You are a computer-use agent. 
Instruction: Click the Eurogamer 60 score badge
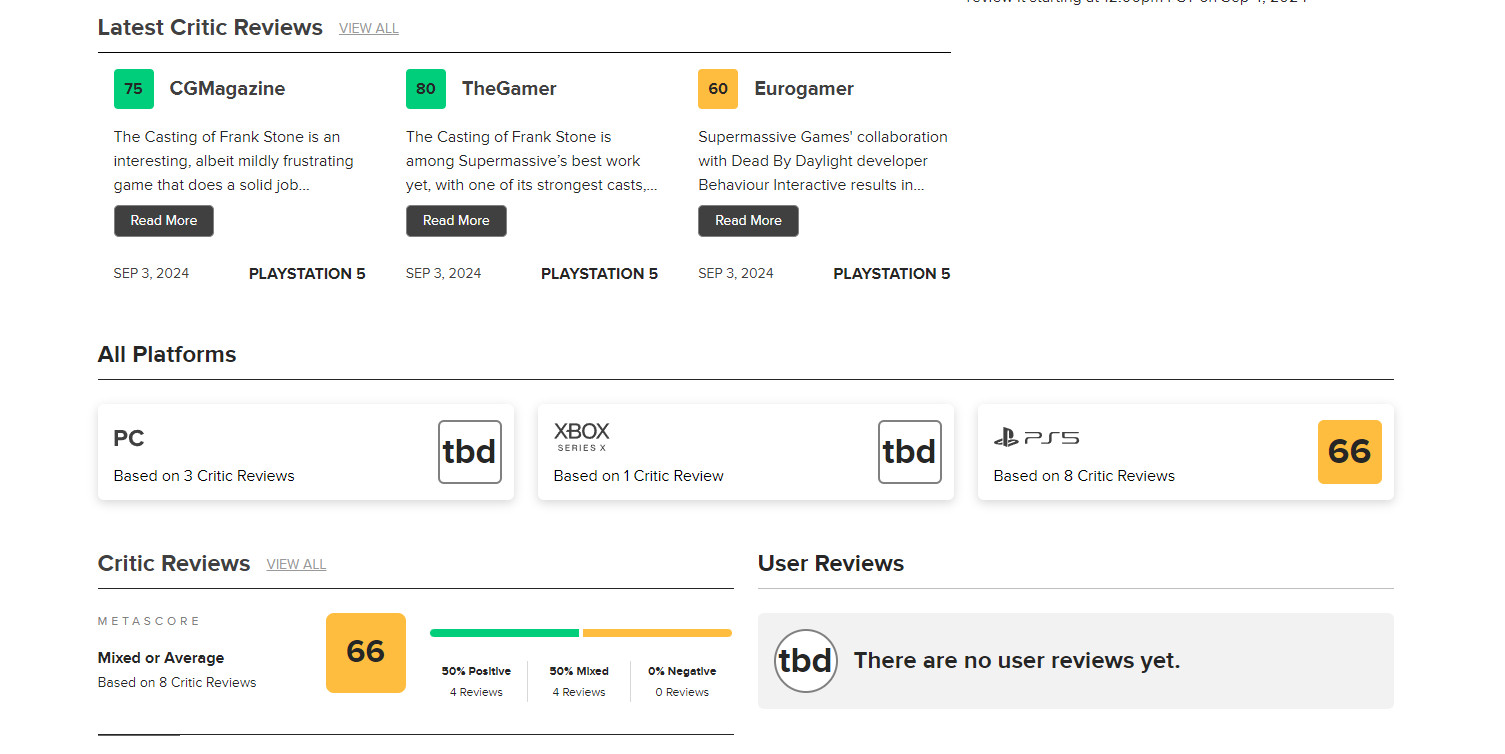pos(718,89)
